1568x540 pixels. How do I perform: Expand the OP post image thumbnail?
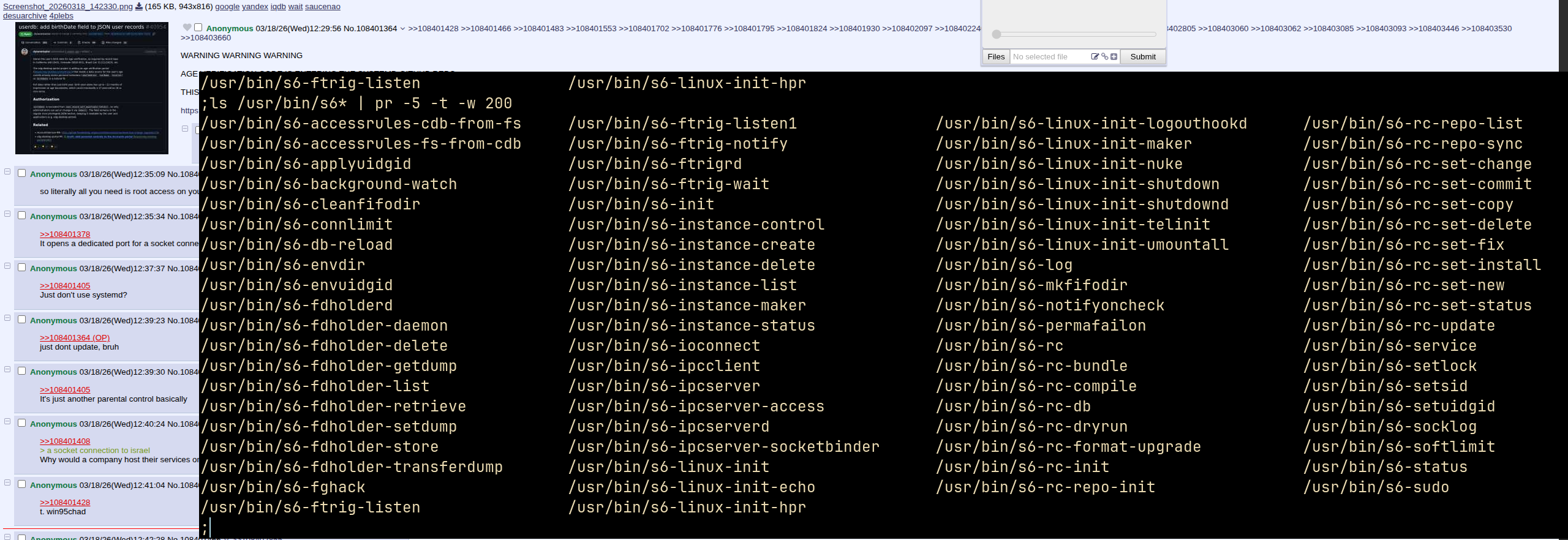(92, 88)
